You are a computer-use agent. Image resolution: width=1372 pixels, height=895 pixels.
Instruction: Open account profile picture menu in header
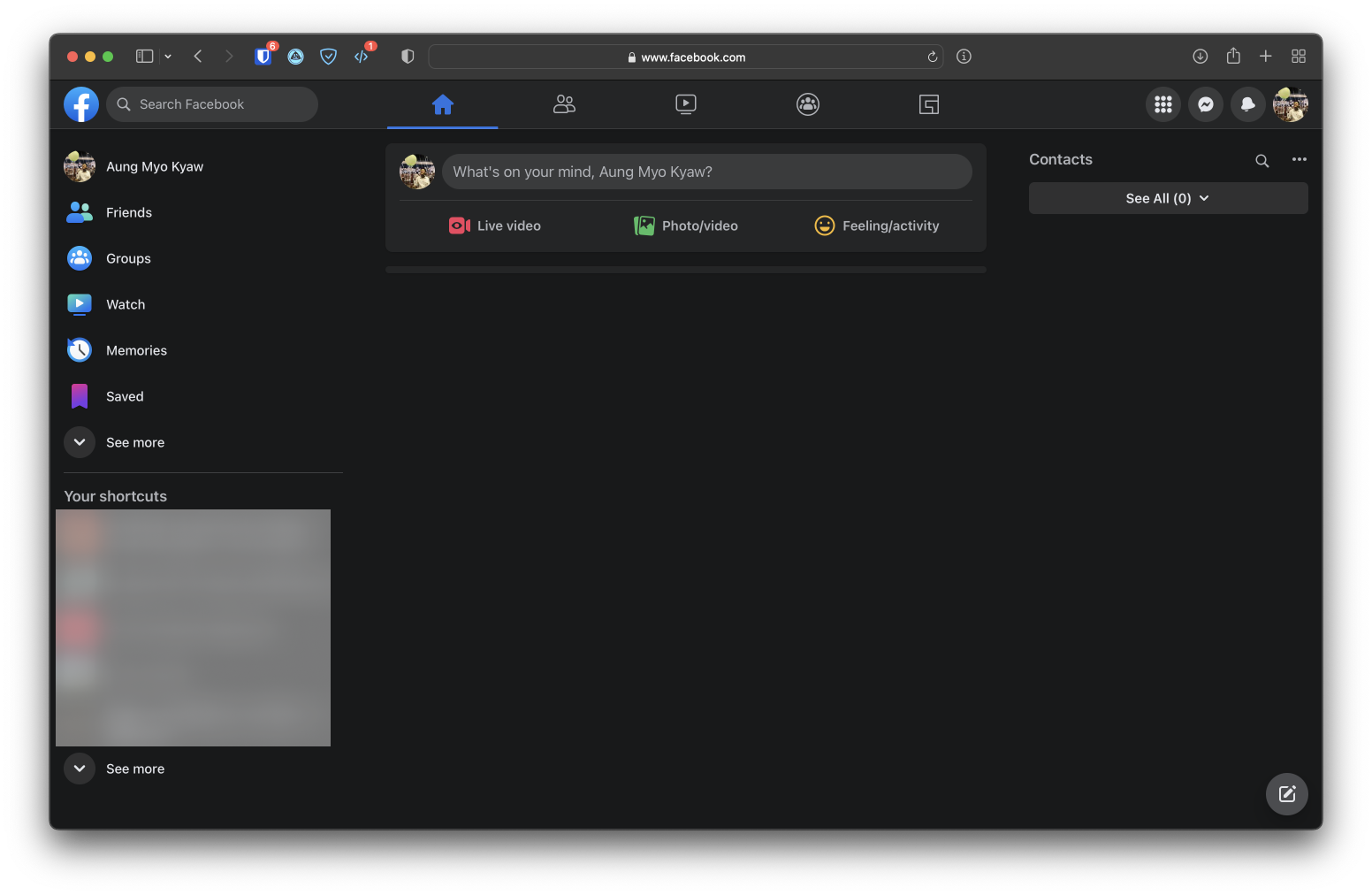tap(1291, 104)
